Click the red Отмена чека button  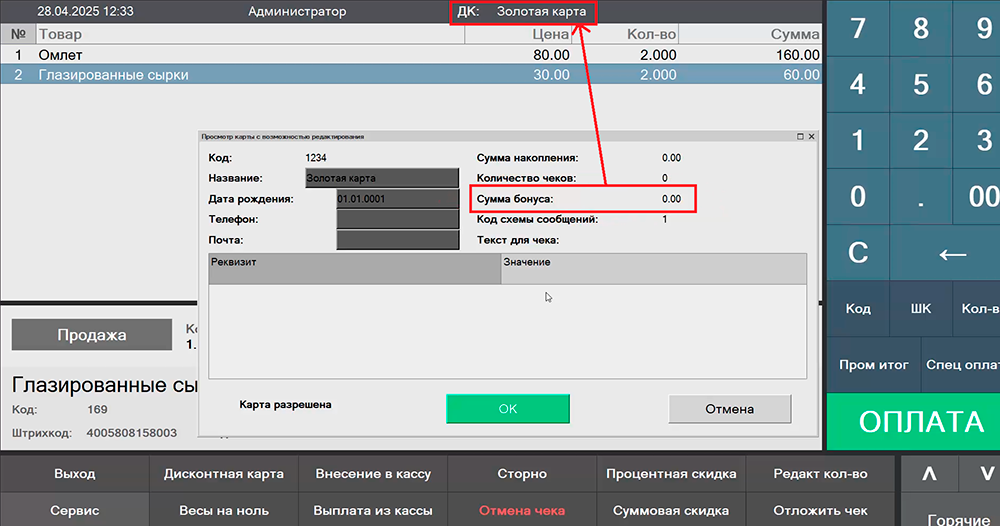(x=522, y=510)
